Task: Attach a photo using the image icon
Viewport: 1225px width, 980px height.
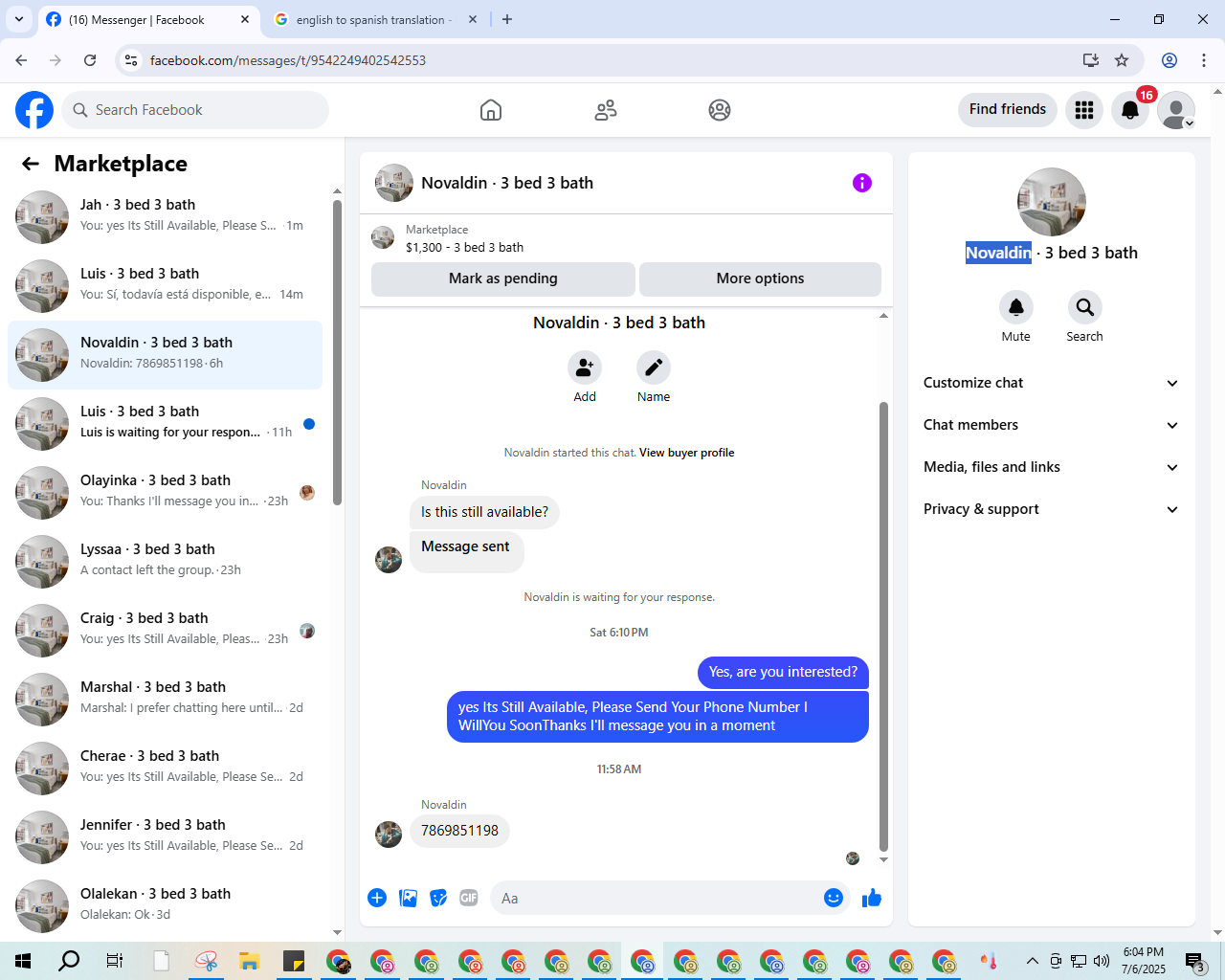Action: 409,898
